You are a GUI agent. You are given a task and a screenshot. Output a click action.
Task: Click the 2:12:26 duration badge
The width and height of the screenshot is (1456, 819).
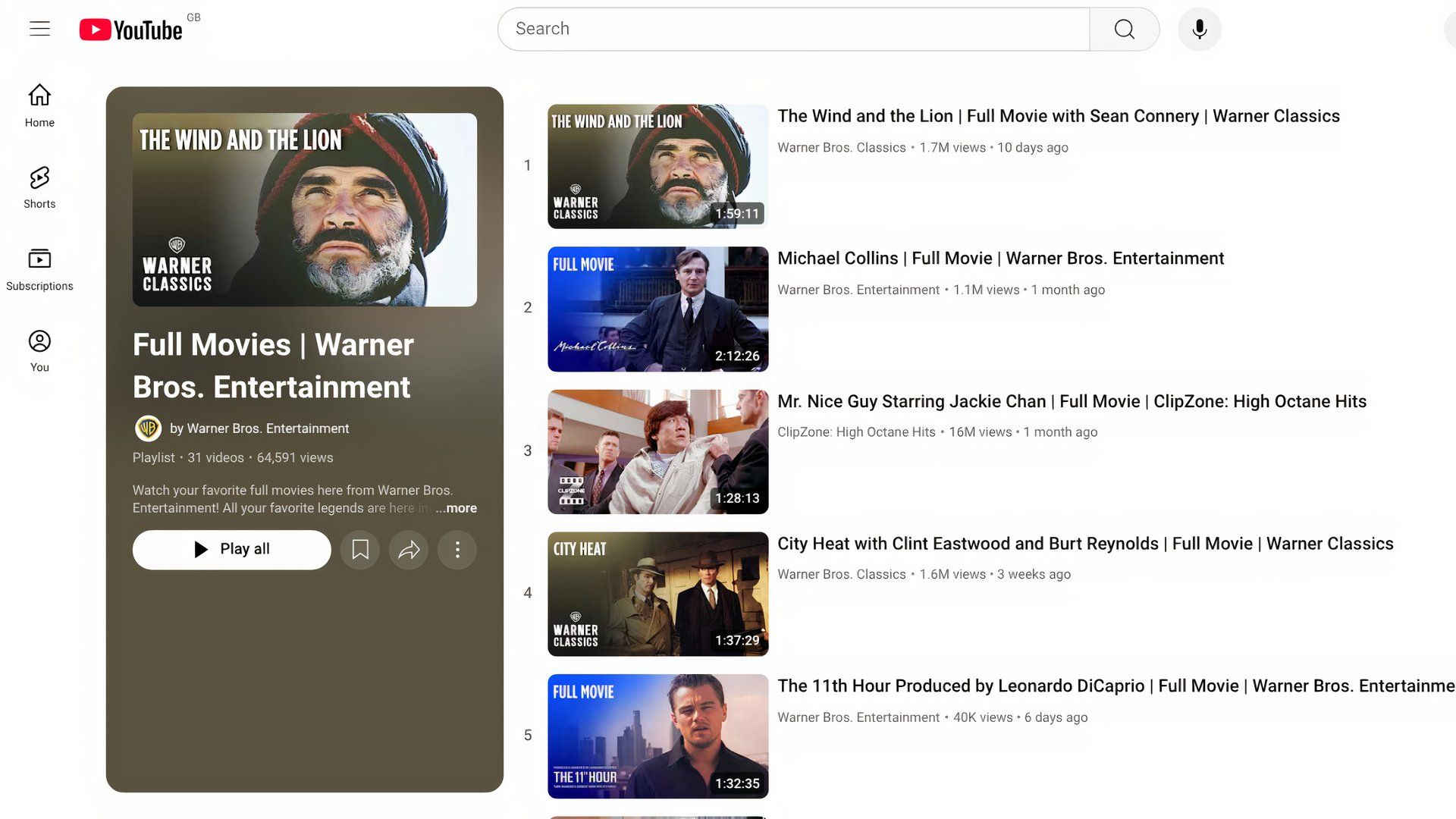click(737, 356)
